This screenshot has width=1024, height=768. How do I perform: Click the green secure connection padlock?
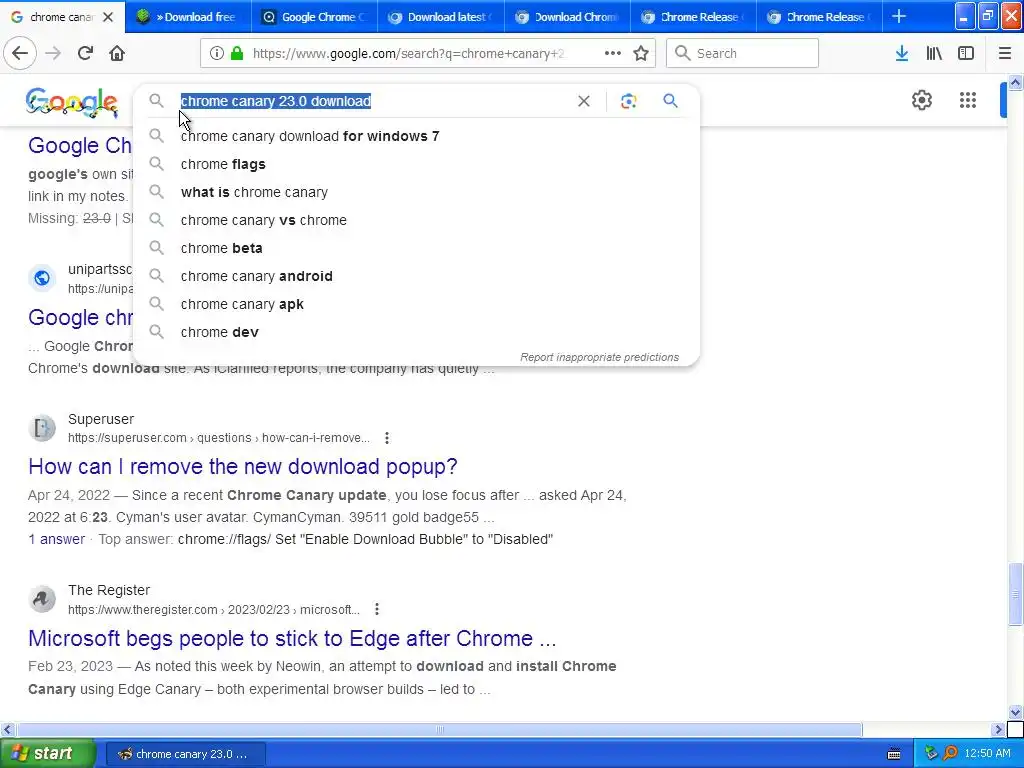[x=237, y=53]
